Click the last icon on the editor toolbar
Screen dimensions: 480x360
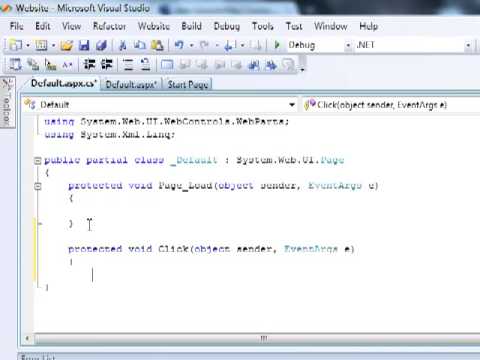pyautogui.click(x=289, y=65)
